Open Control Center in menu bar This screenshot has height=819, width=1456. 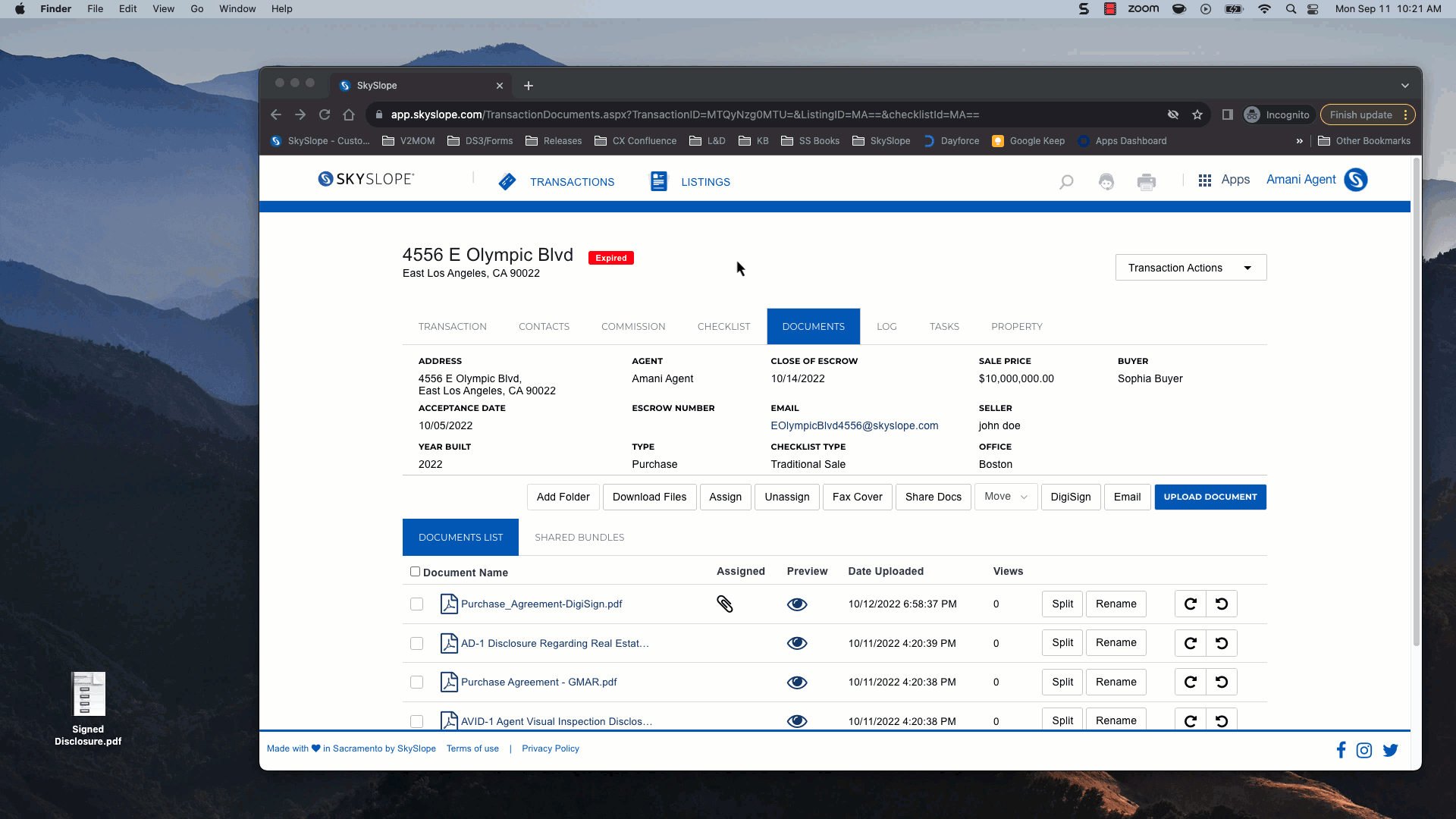pos(1313,9)
